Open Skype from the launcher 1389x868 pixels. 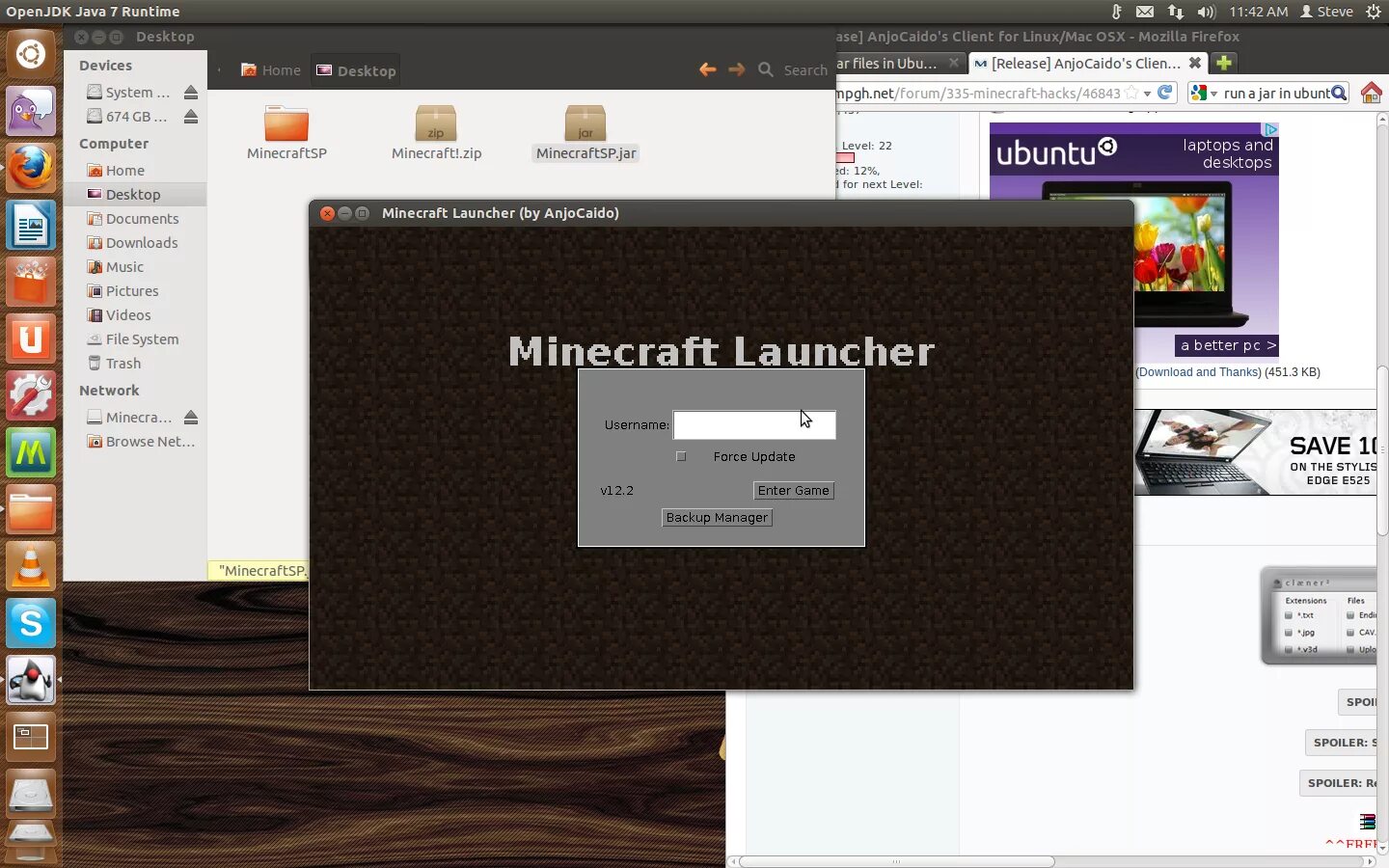point(31,623)
